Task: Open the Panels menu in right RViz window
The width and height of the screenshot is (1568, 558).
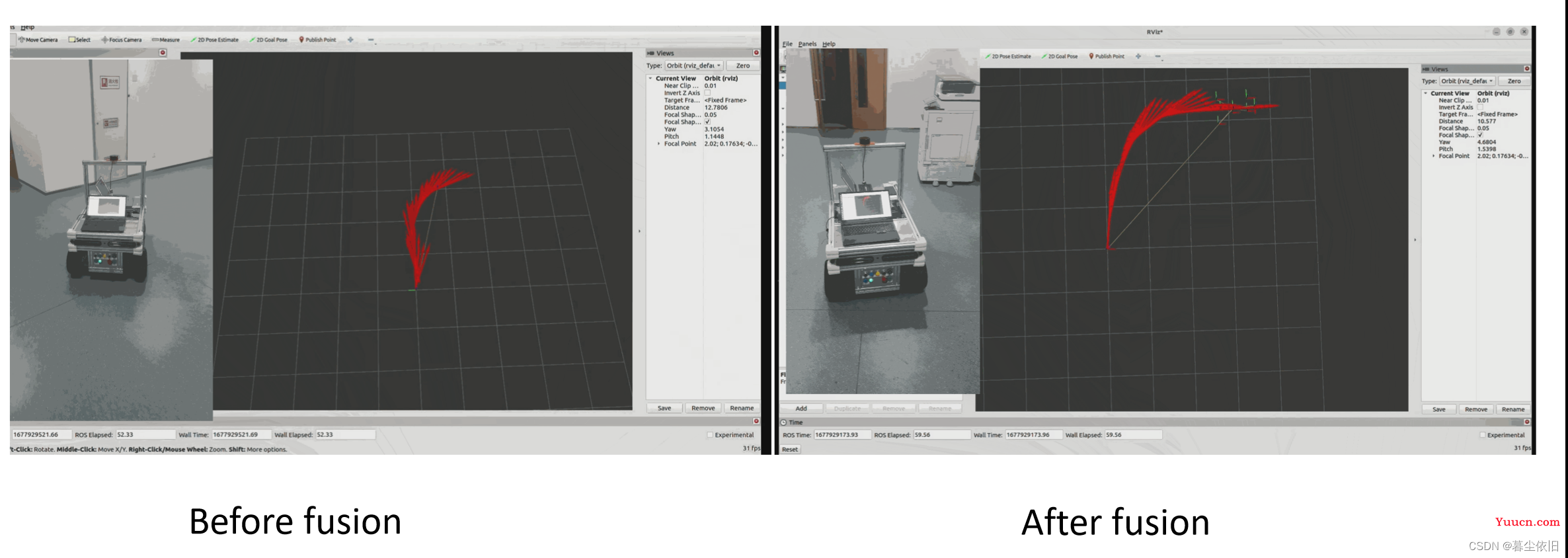Action: point(807,44)
